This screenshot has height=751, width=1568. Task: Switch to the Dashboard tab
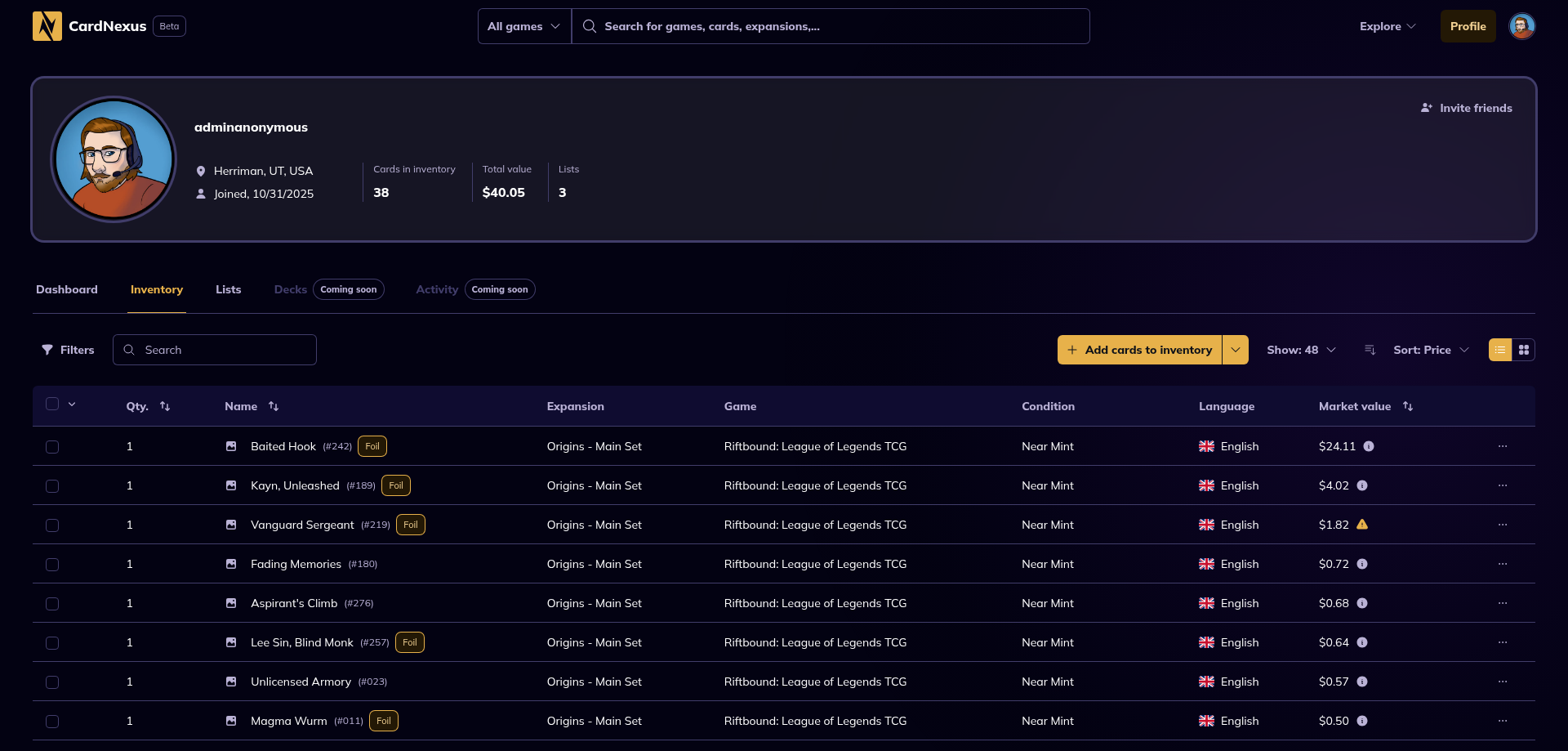[x=67, y=289]
